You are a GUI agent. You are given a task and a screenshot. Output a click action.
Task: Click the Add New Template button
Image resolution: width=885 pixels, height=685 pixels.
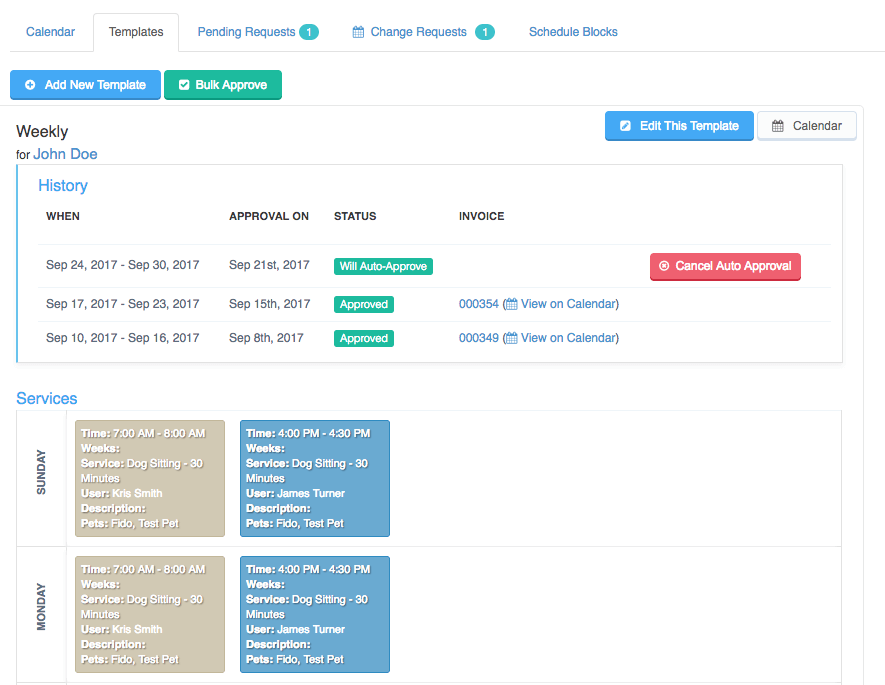pos(85,85)
